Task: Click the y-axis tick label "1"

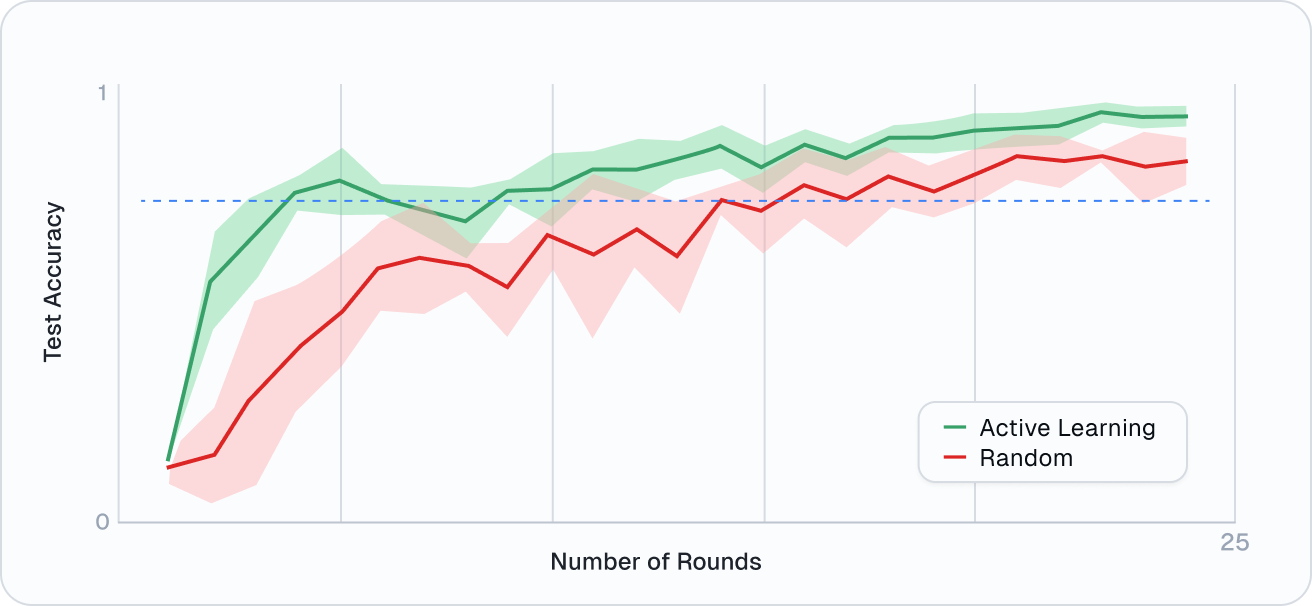Action: pos(100,93)
